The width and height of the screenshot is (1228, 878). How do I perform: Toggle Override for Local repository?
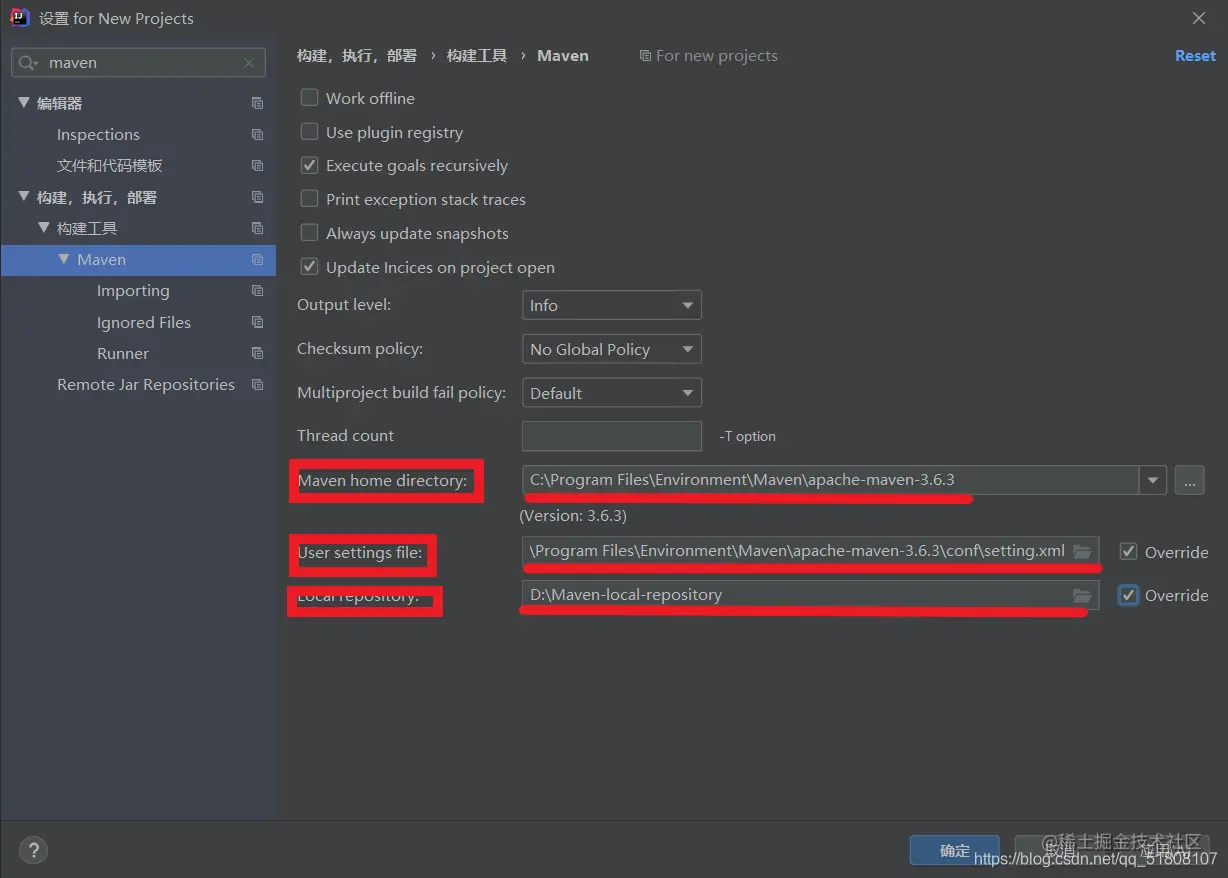[x=1128, y=595]
